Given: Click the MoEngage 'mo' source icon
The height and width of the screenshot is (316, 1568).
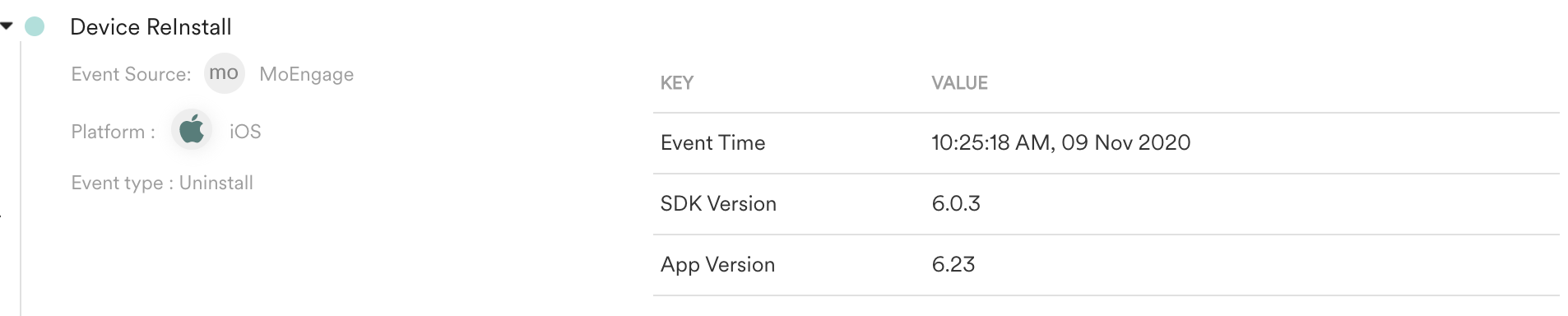Looking at the screenshot, I should [224, 73].
